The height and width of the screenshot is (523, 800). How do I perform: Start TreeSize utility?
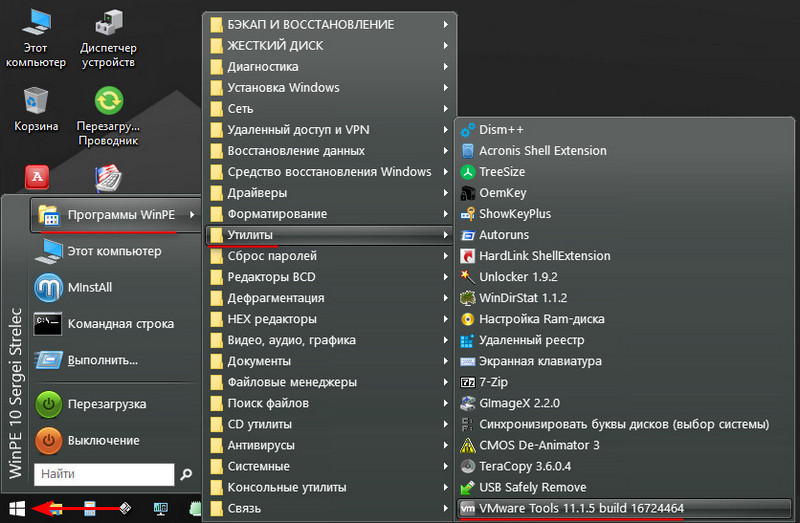(624, 171)
